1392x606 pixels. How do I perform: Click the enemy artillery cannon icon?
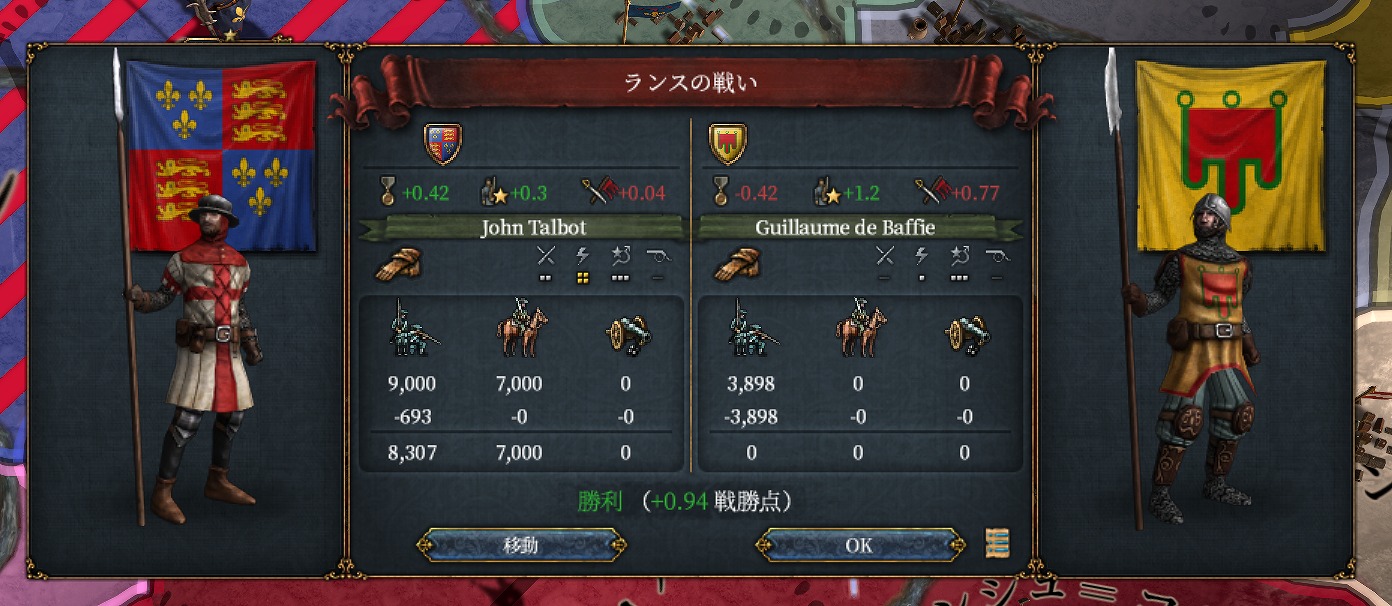[966, 335]
